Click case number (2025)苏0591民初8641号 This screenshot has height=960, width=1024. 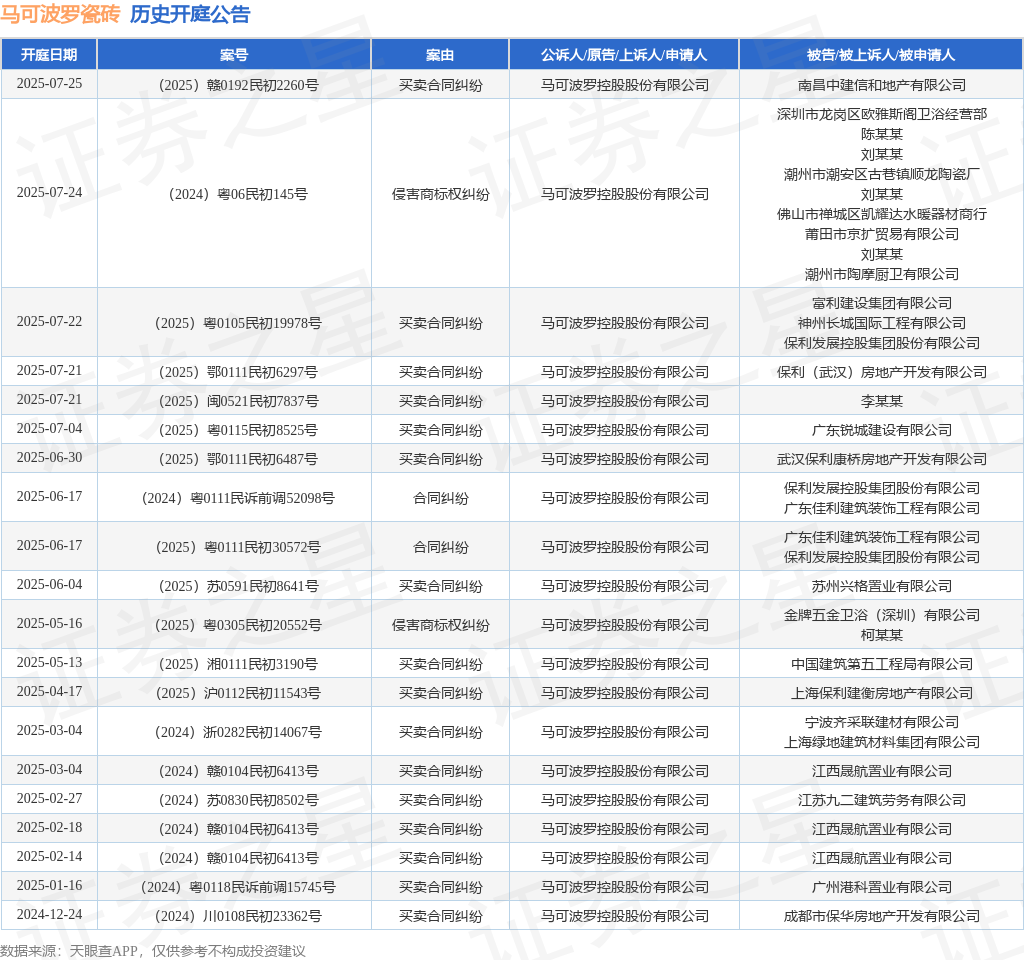(x=238, y=586)
